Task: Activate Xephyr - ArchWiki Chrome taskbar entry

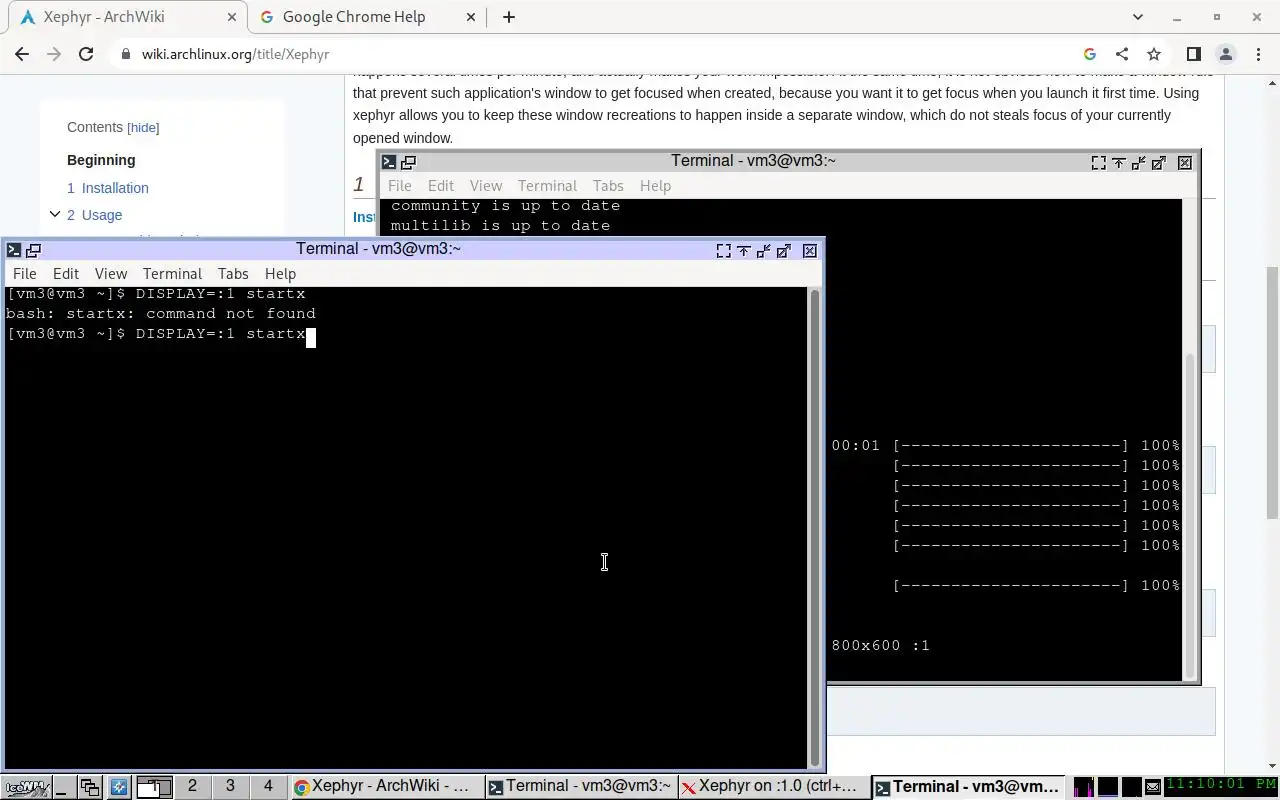Action: [386, 787]
